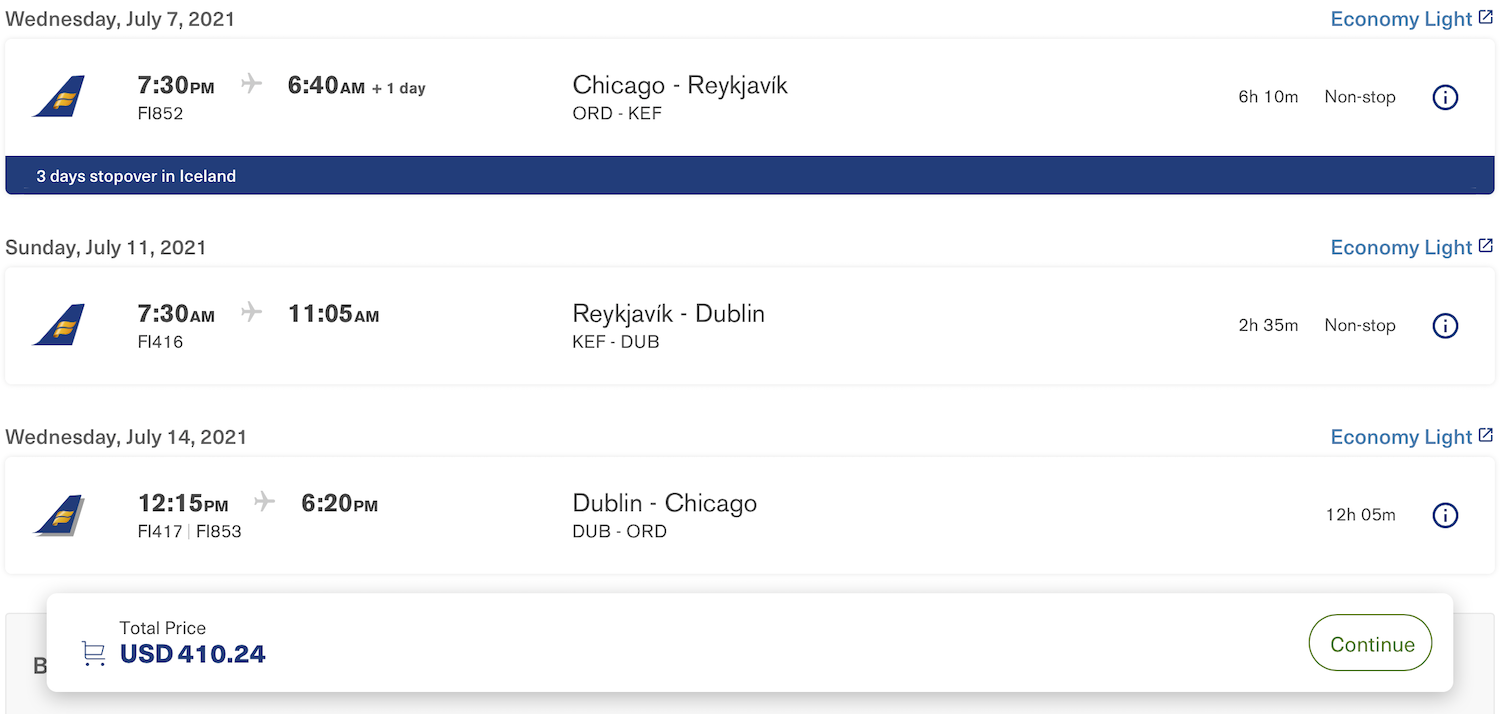Image resolution: width=1500 pixels, height=714 pixels.
Task: Select the 3 days stopover in Iceland banner
Action: (136, 175)
